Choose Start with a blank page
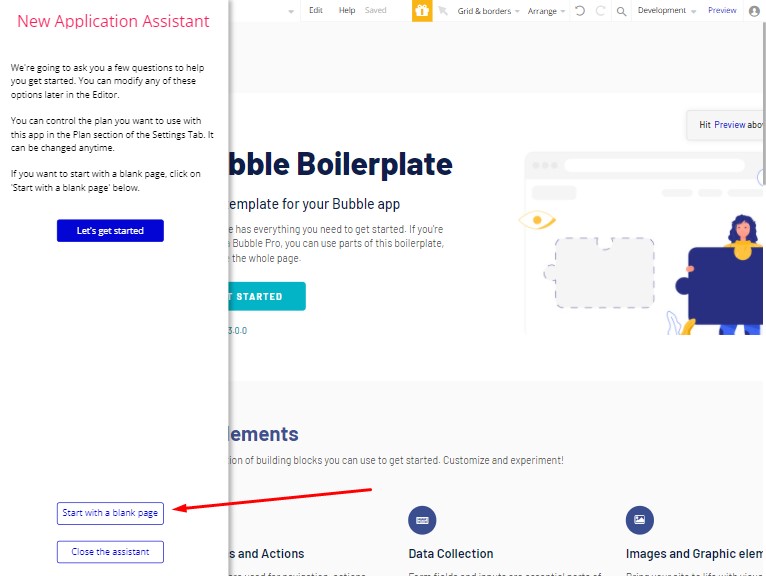This screenshot has height=576, width=766. (x=110, y=513)
